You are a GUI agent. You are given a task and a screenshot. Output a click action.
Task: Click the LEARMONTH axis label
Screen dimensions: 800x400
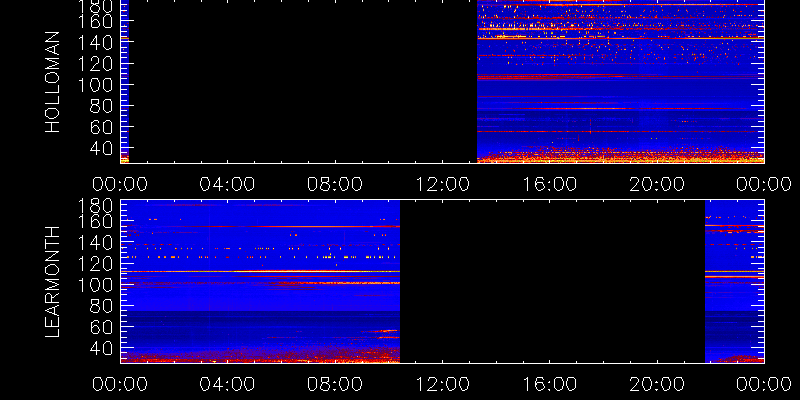[x=53, y=281]
